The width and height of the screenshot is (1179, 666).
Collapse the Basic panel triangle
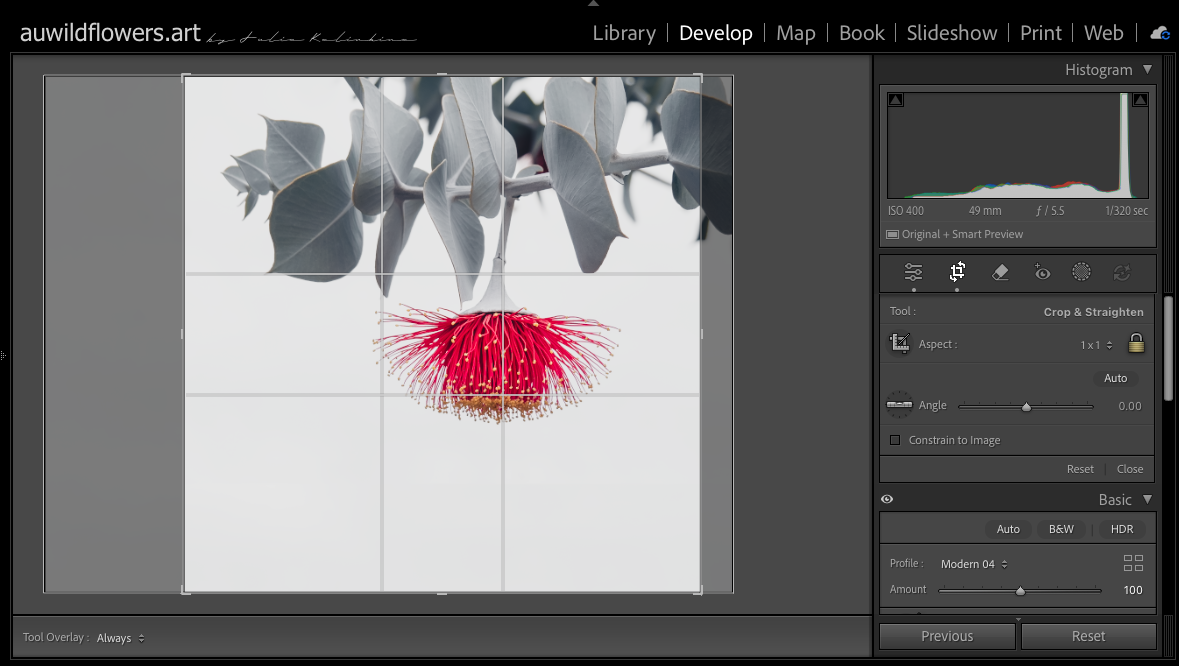[x=1147, y=498]
